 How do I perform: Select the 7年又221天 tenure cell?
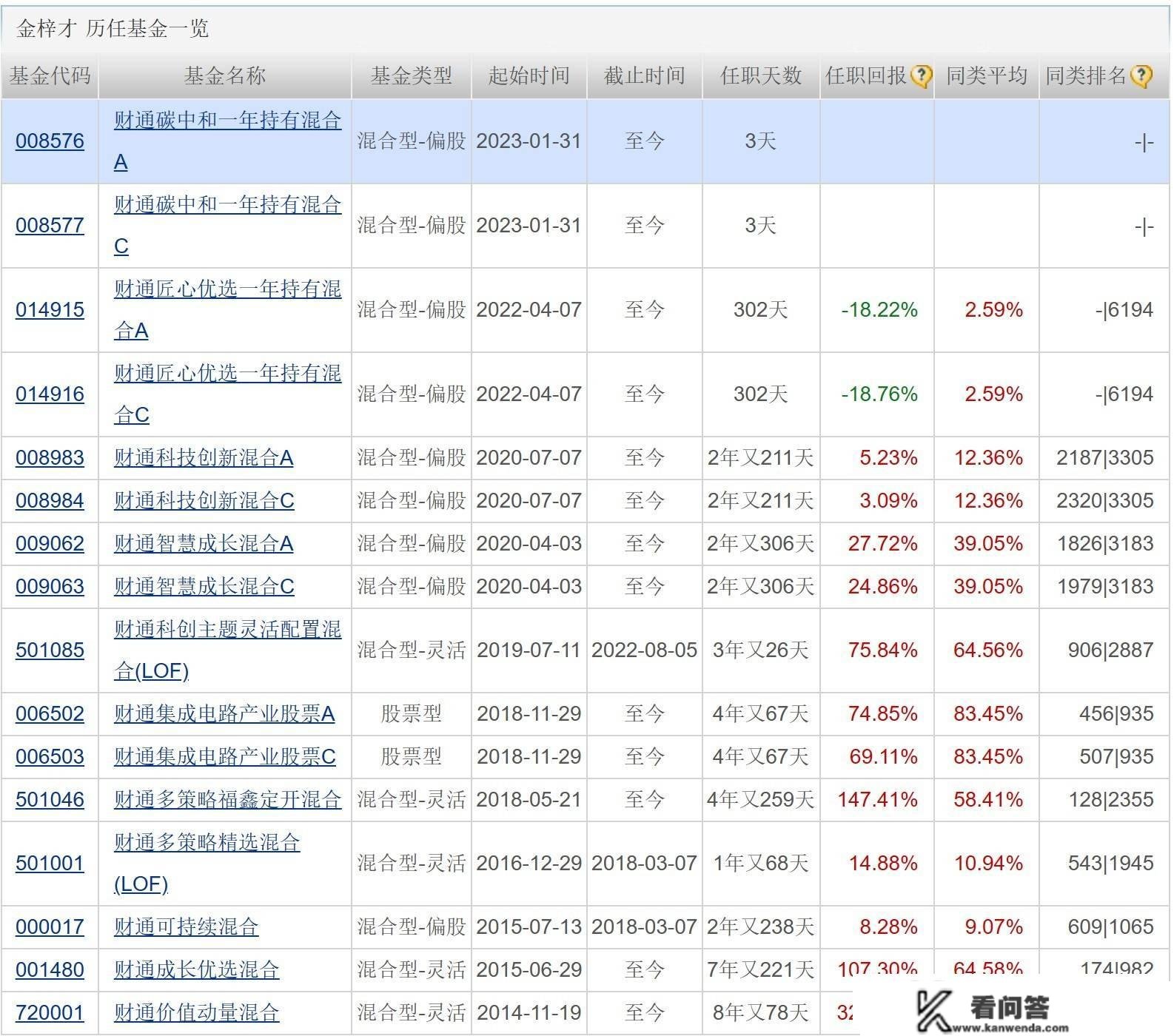click(x=761, y=969)
